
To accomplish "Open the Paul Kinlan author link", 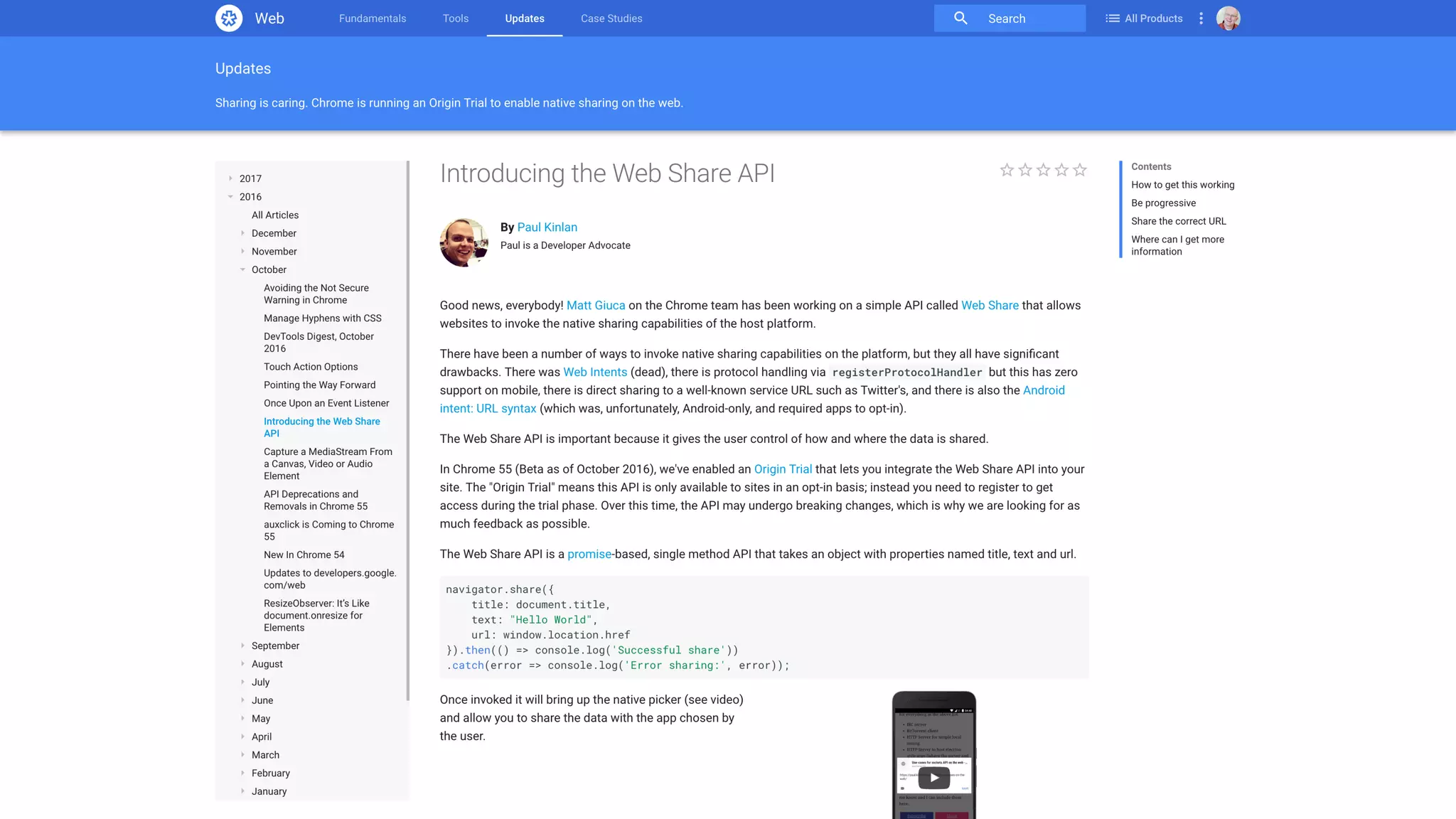I will point(547,227).
